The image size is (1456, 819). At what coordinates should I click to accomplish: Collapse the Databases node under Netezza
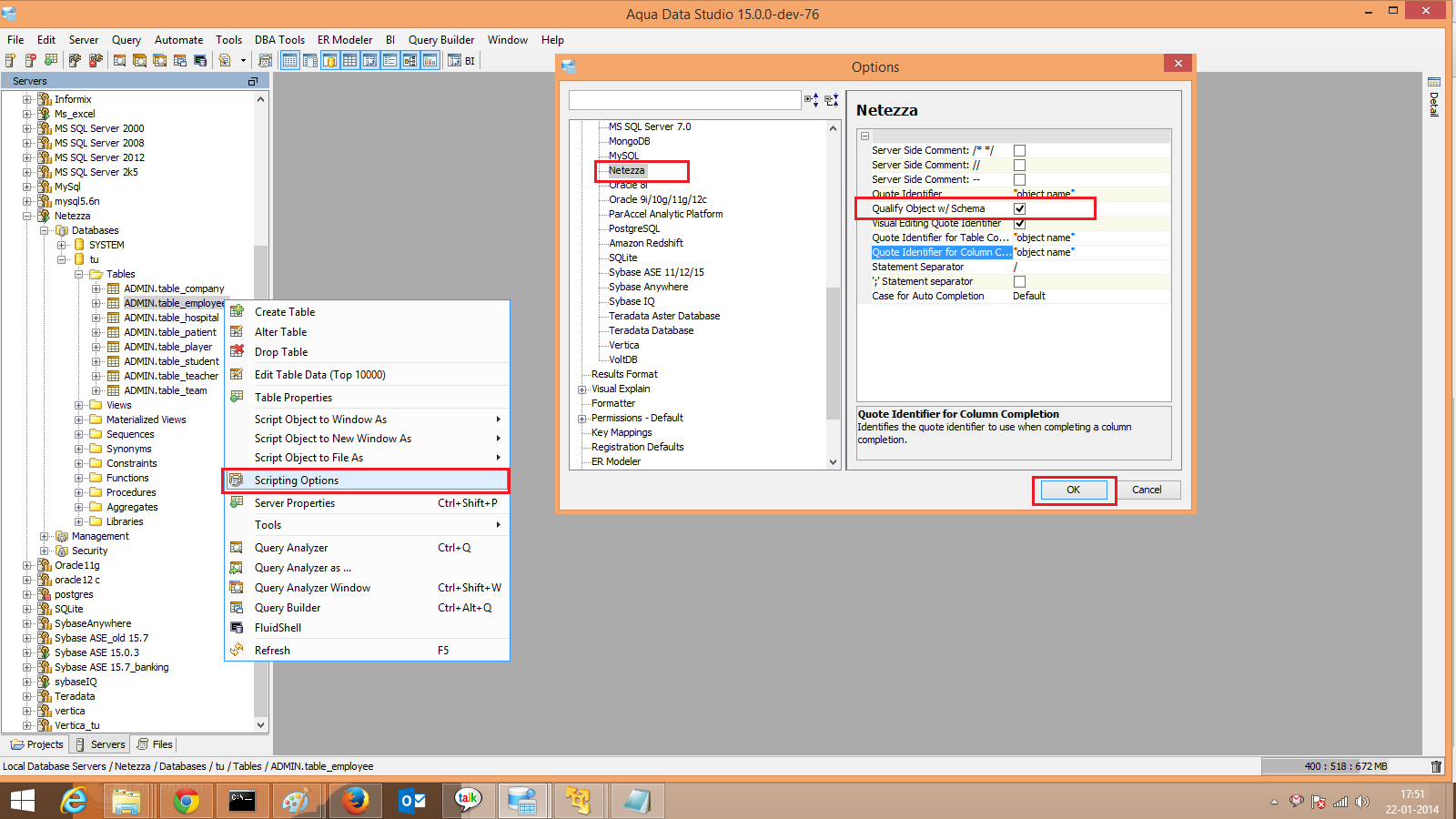(44, 230)
